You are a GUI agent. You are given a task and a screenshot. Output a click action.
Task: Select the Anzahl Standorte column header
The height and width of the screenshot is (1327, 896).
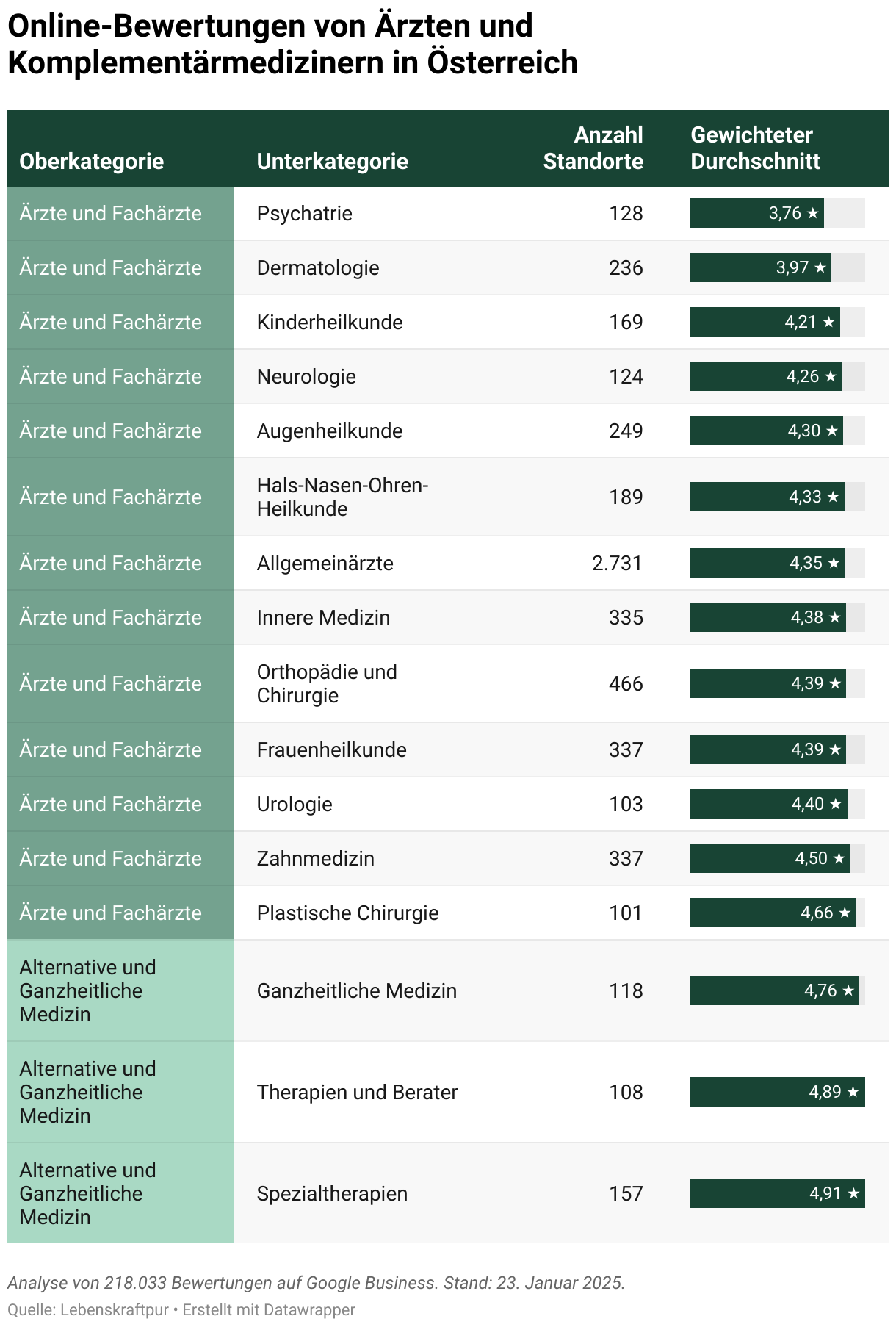[x=593, y=148]
